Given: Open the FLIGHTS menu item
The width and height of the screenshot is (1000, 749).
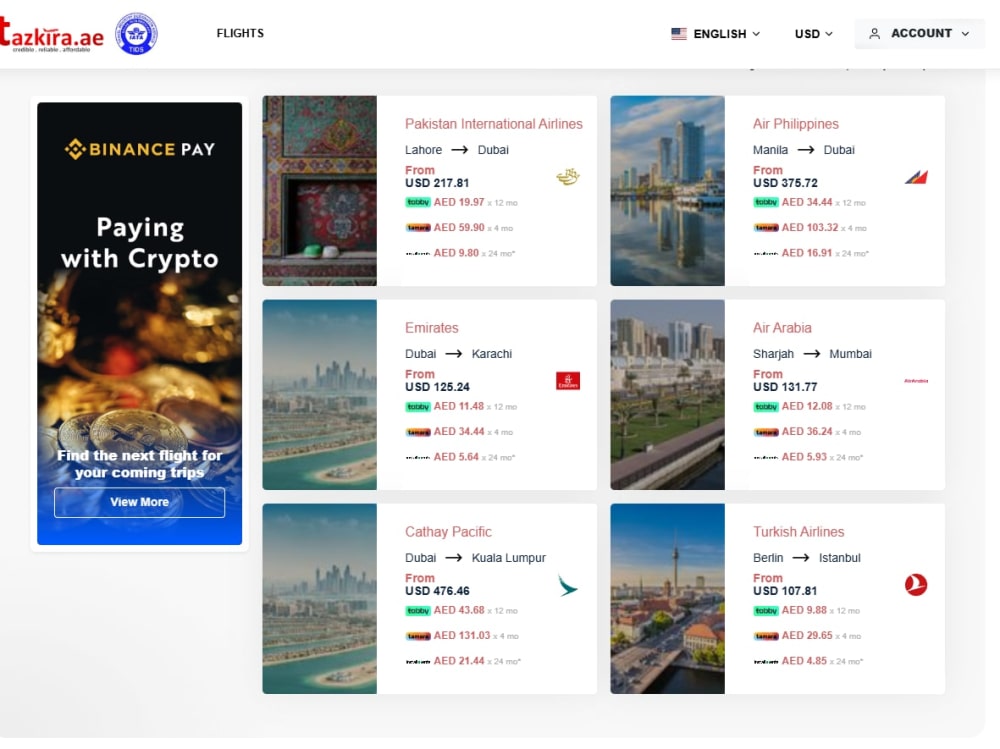Looking at the screenshot, I should tap(240, 33).
